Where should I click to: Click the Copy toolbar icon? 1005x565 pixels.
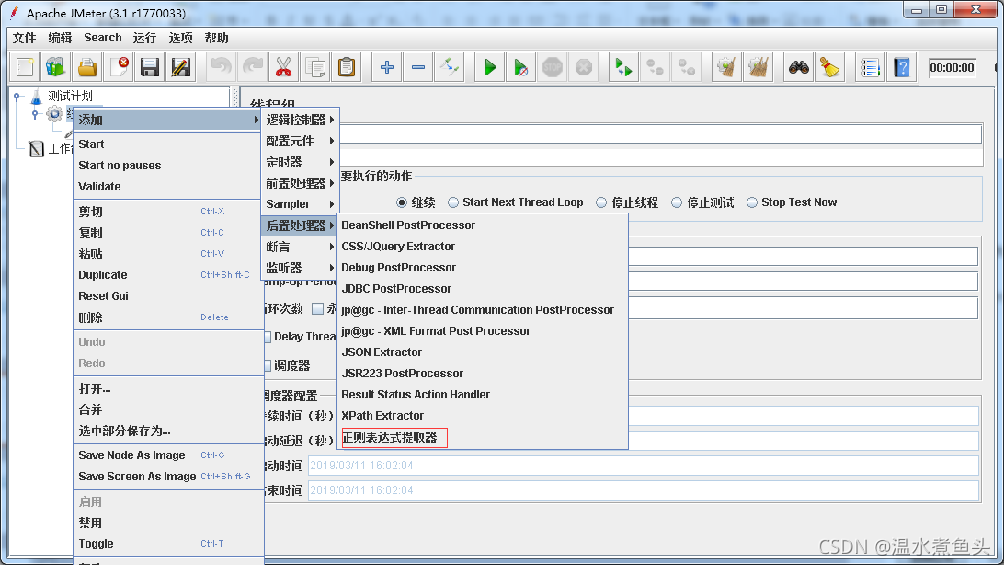(x=315, y=67)
